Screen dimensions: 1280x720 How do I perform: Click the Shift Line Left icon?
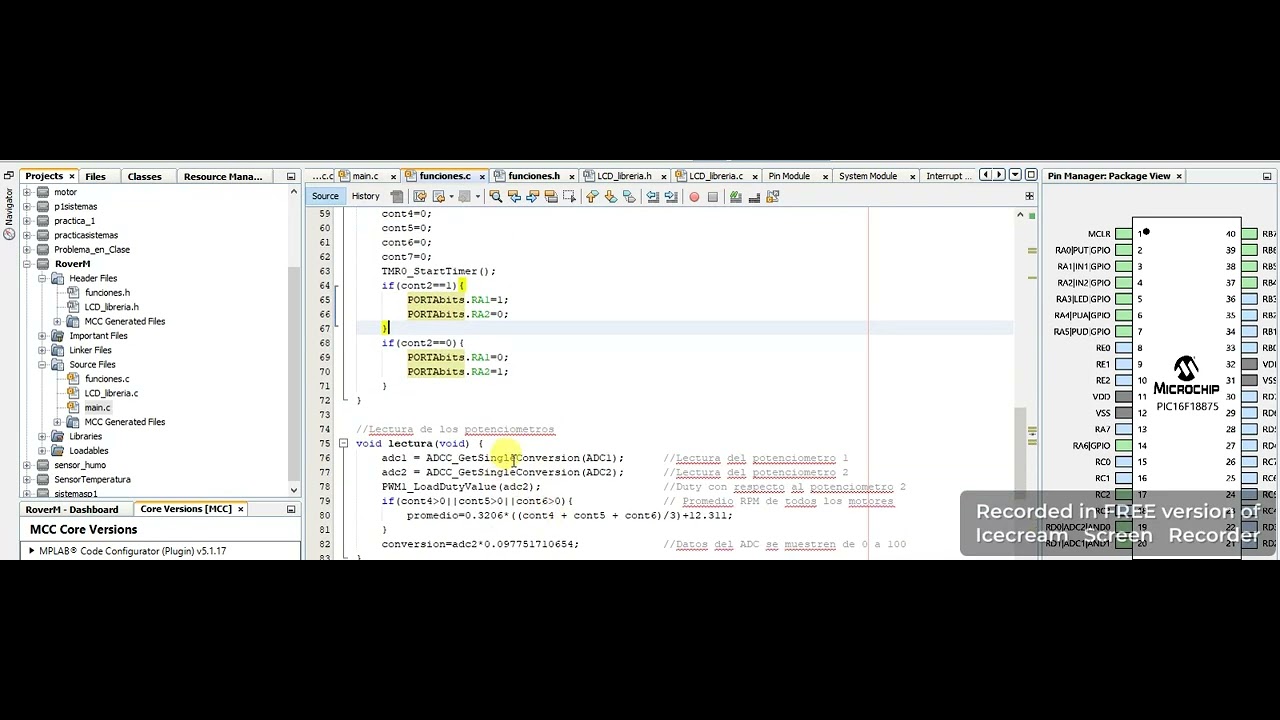pos(653,197)
